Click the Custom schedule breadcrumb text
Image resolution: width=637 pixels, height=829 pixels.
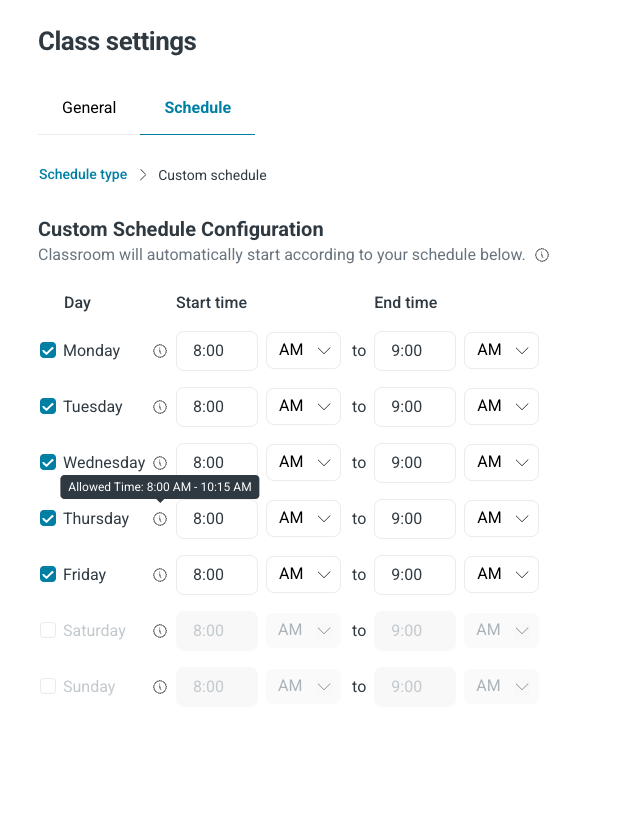coord(213,175)
